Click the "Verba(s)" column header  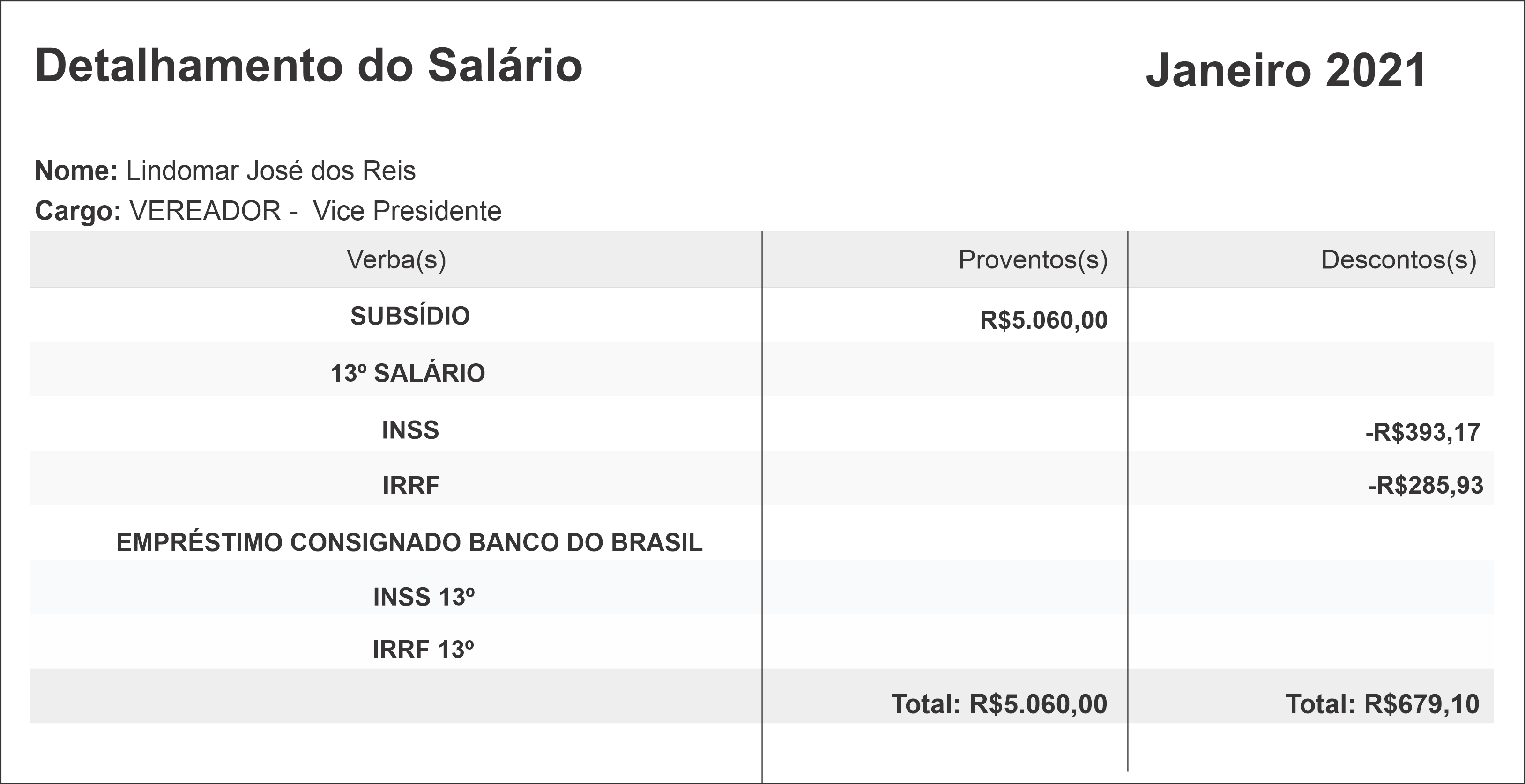coord(396,260)
